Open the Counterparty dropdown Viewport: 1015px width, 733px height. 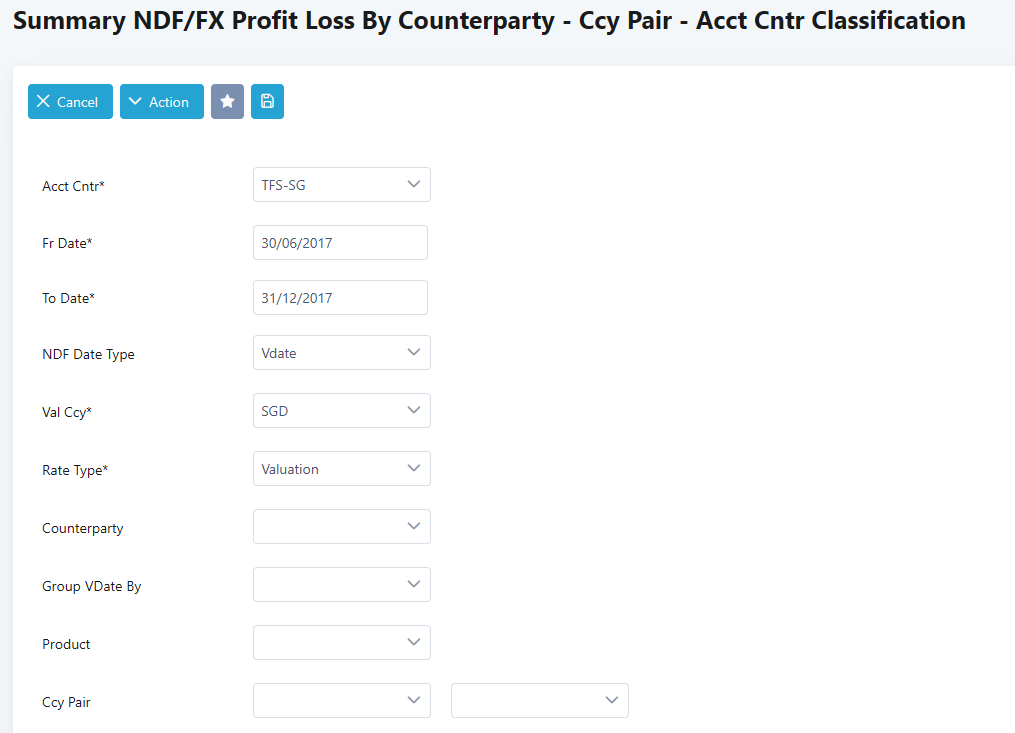(x=341, y=527)
